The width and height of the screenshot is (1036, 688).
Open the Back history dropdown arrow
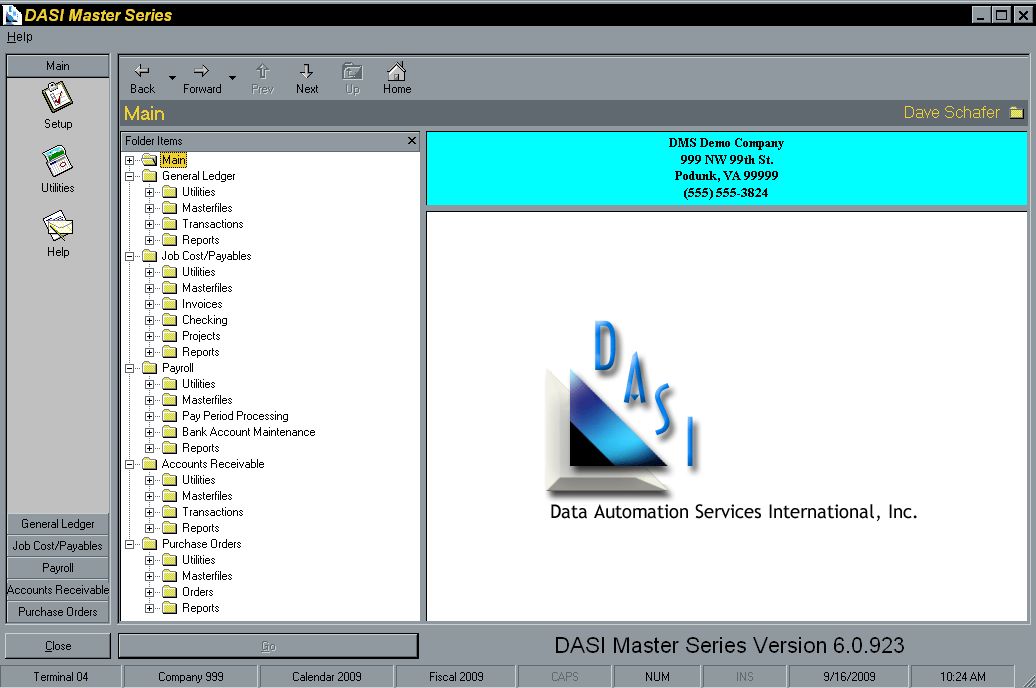172,77
